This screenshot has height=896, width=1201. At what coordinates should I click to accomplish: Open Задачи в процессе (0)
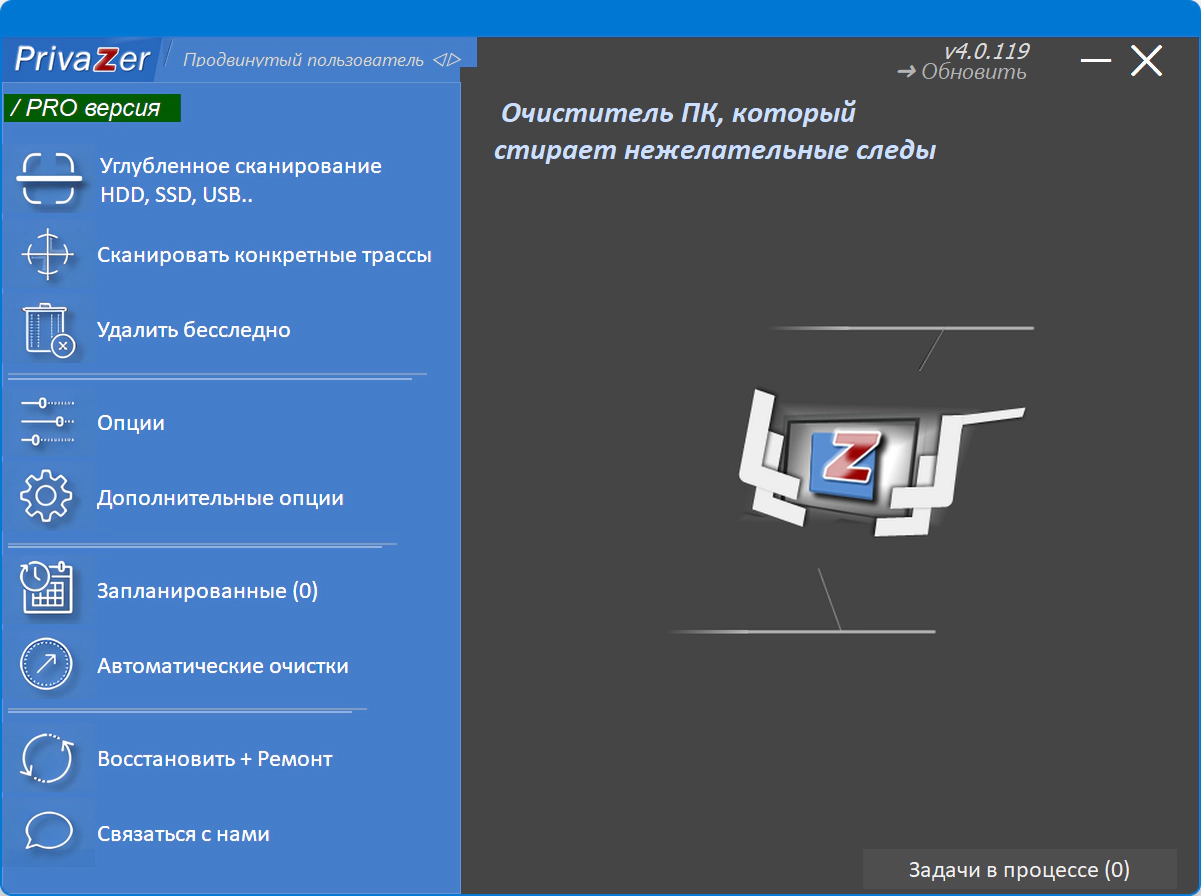pyautogui.click(x=1018, y=868)
